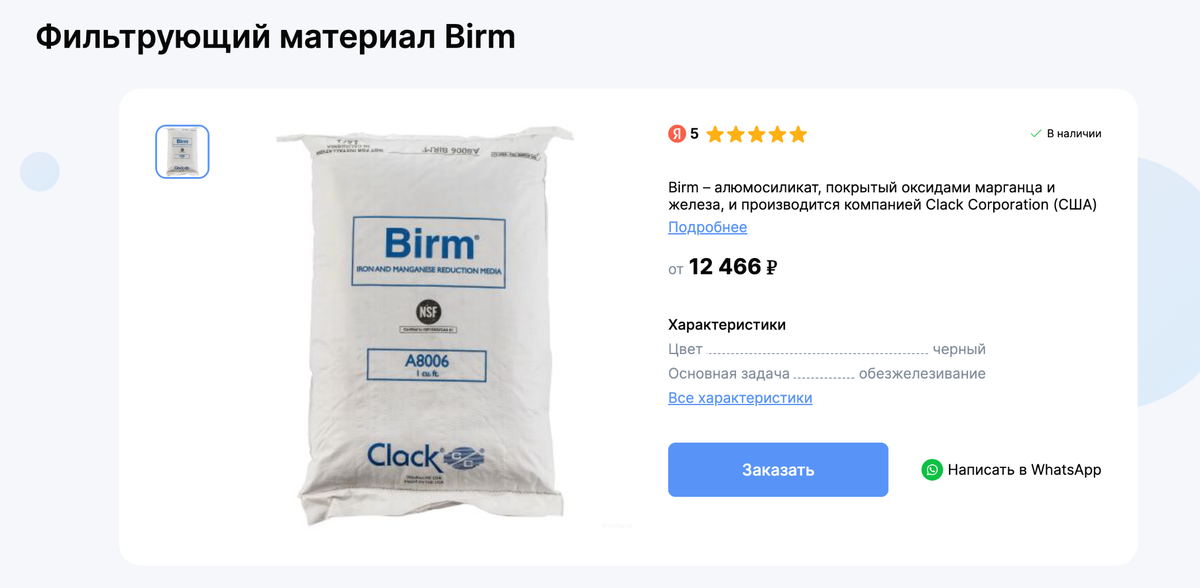Click the large Birm logo on the product photo
The width and height of the screenshot is (1200, 588).
[430, 243]
